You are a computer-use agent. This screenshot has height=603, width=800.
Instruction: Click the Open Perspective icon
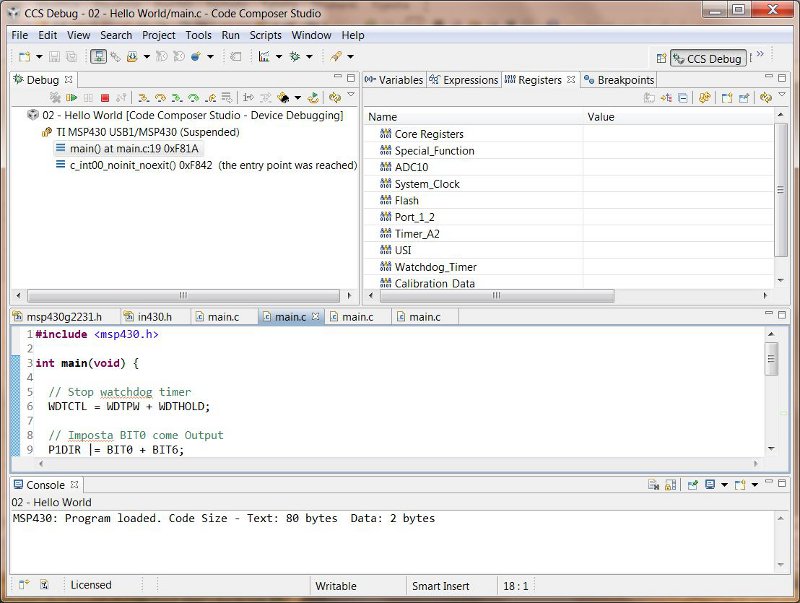tap(661, 58)
